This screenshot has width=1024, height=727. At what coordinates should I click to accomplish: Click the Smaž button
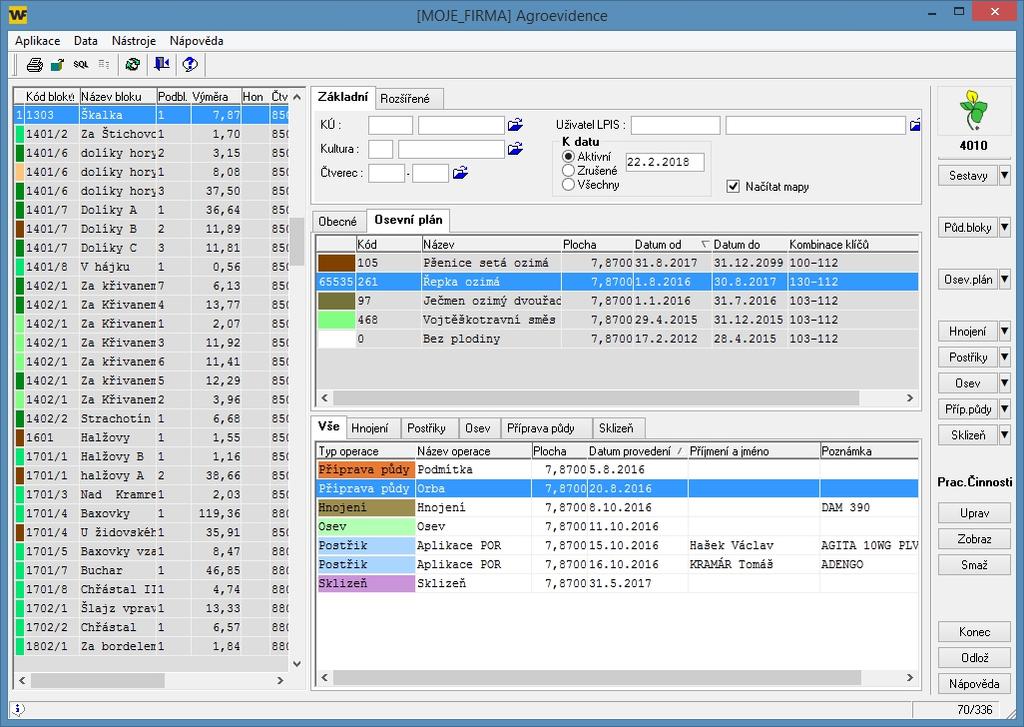tap(974, 565)
